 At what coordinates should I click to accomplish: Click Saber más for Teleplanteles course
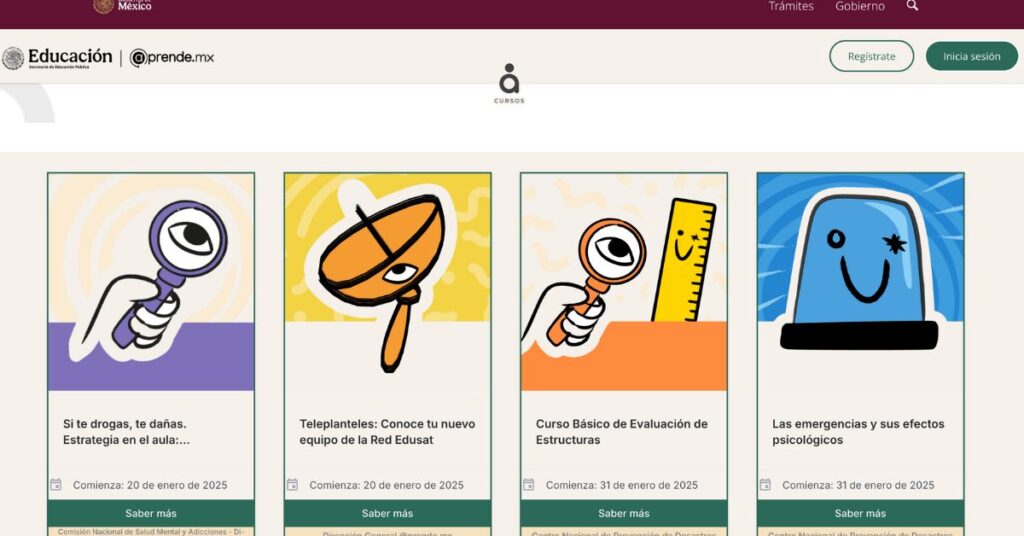click(387, 513)
